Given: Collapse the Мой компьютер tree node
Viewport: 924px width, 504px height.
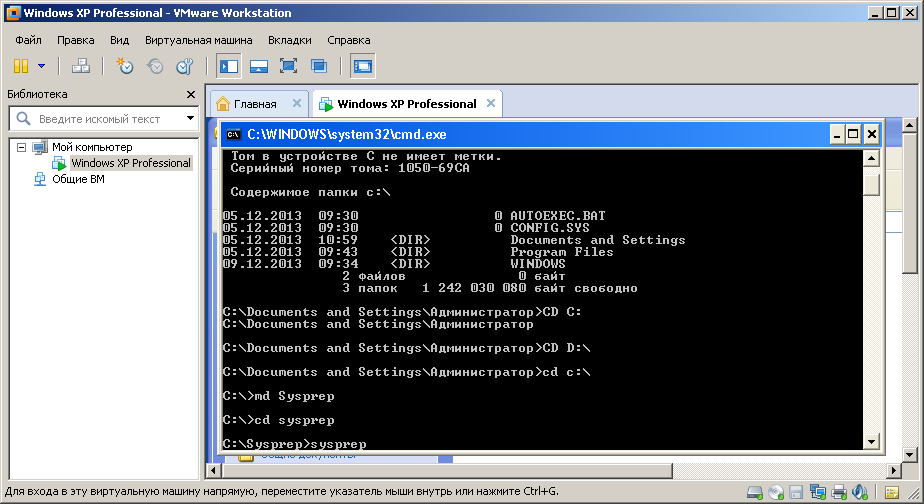Looking at the screenshot, I should (21, 147).
